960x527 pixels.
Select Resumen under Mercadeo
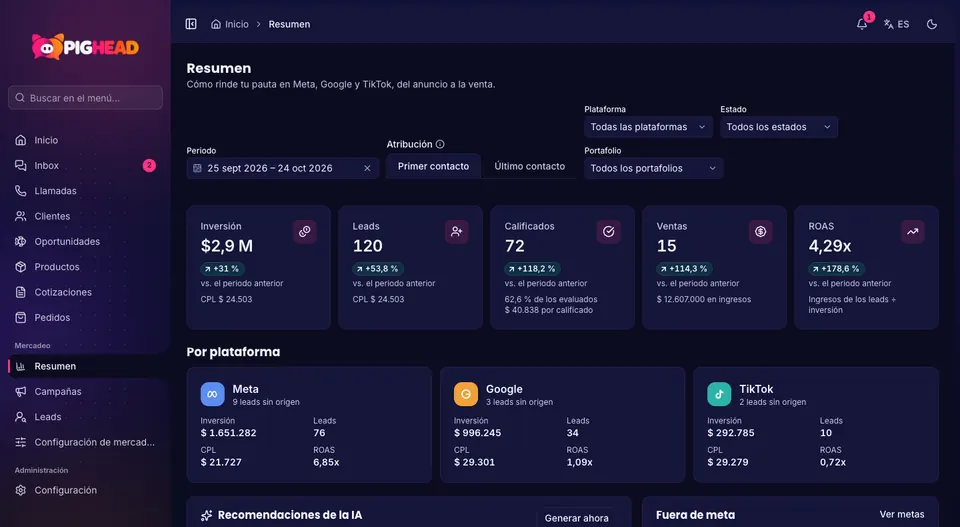(85, 366)
